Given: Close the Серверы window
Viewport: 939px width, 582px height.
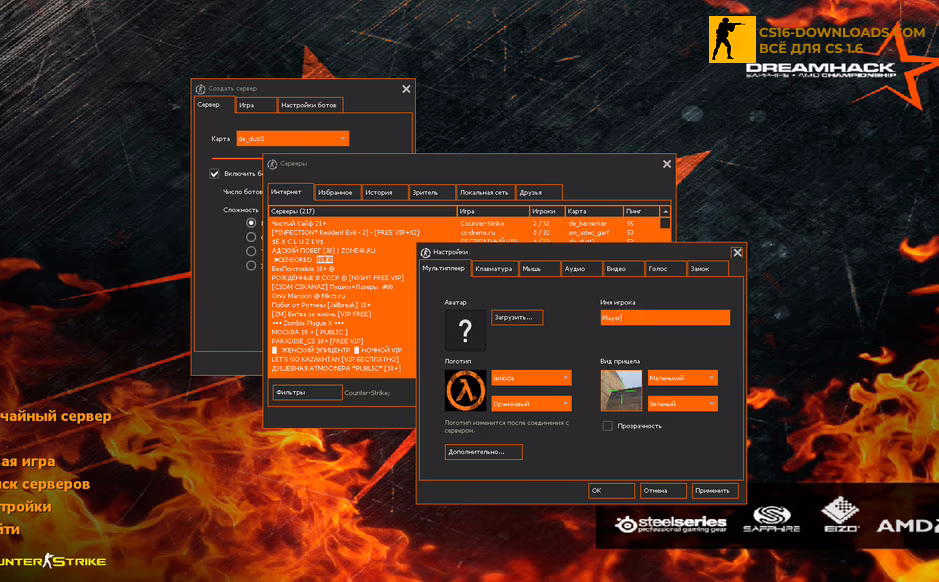Looking at the screenshot, I should (x=667, y=164).
